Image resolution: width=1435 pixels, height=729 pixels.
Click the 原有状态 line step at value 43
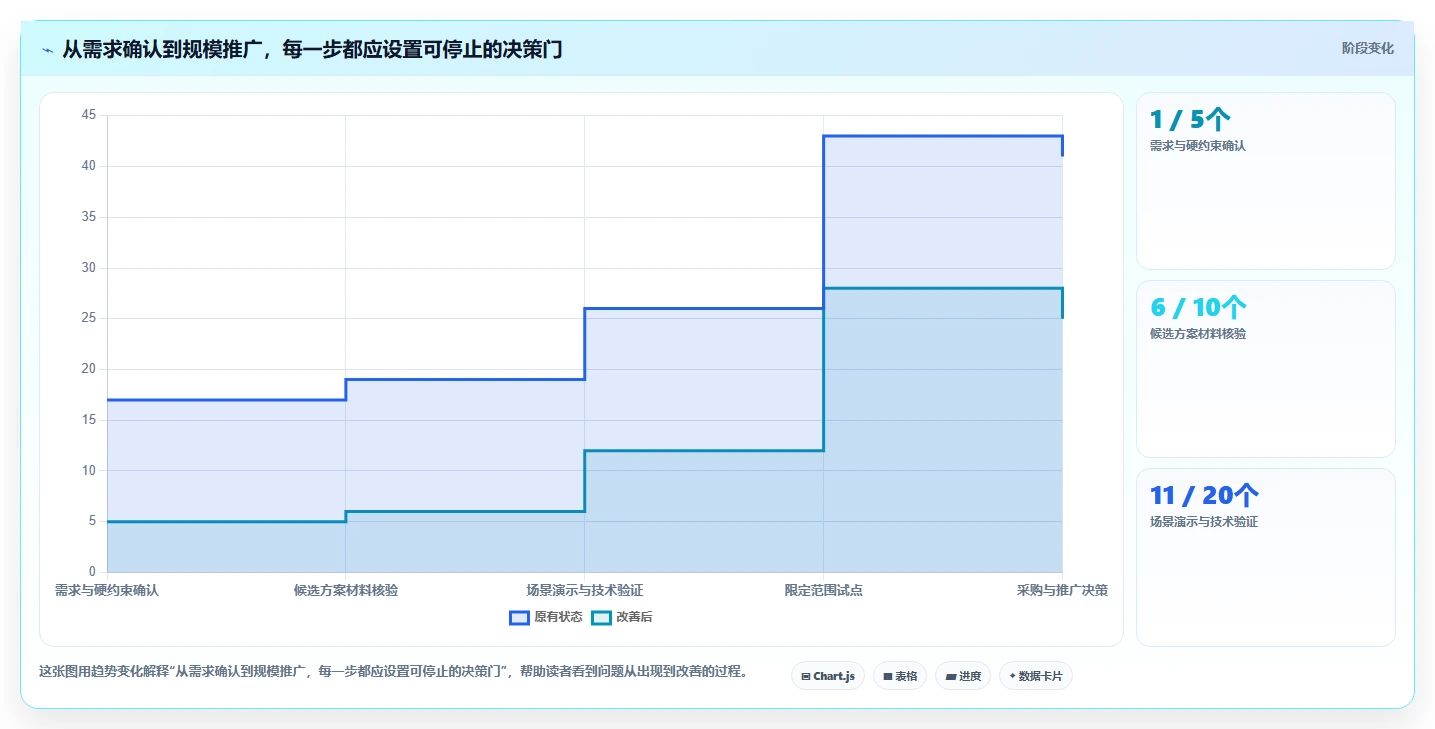(x=943, y=136)
